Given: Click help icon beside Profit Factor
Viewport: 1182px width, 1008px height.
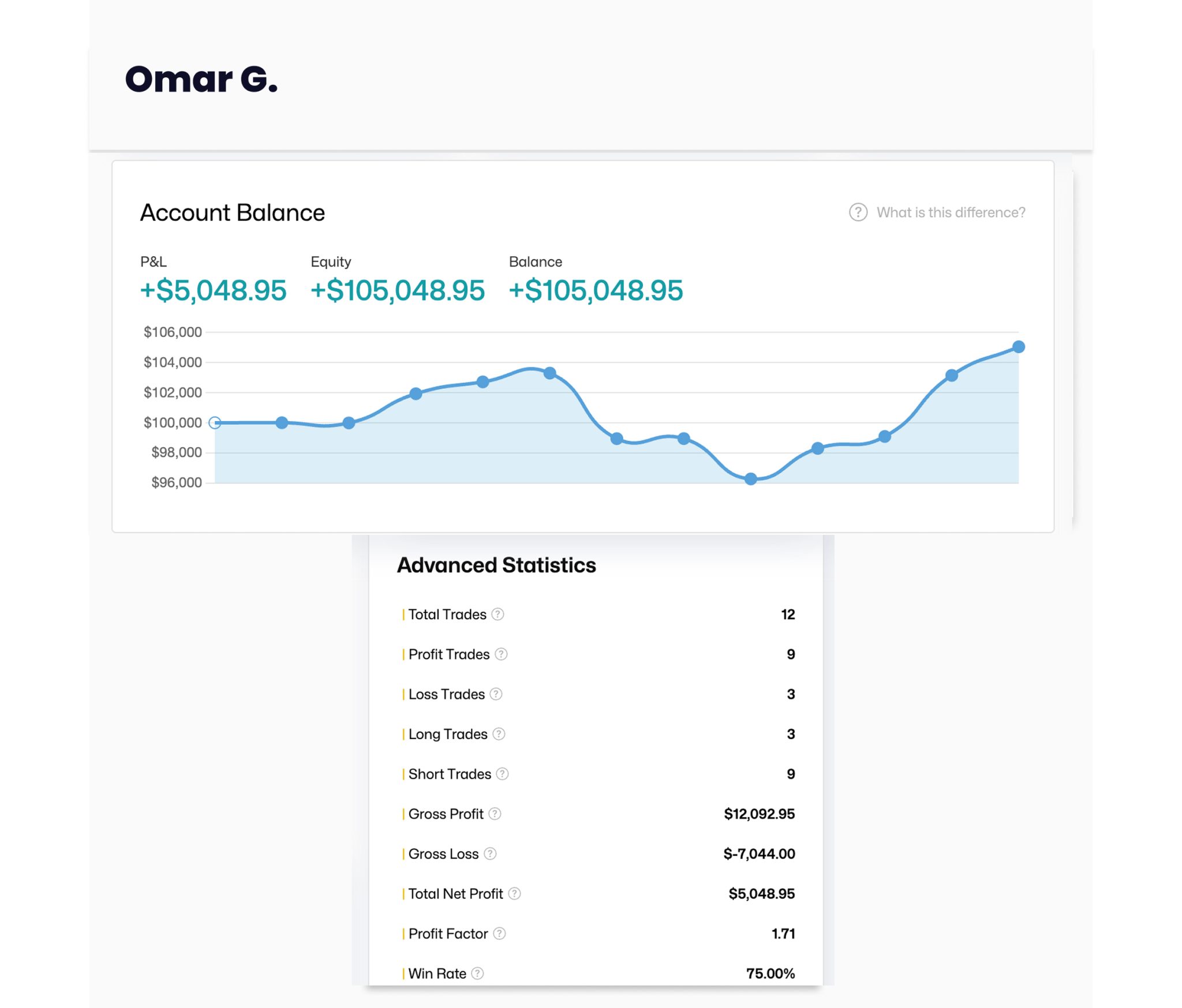Looking at the screenshot, I should (499, 934).
